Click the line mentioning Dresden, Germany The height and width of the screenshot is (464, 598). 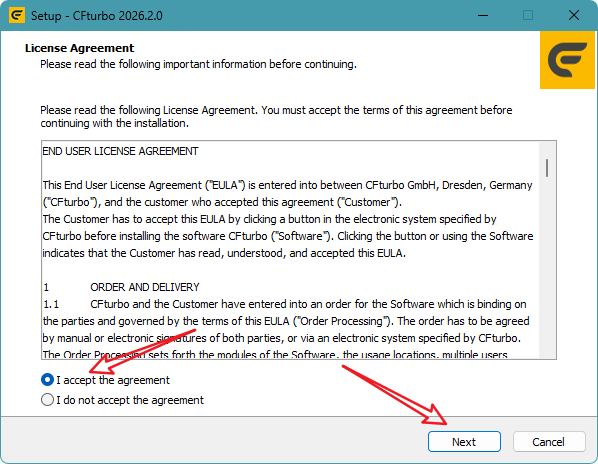coord(288,185)
